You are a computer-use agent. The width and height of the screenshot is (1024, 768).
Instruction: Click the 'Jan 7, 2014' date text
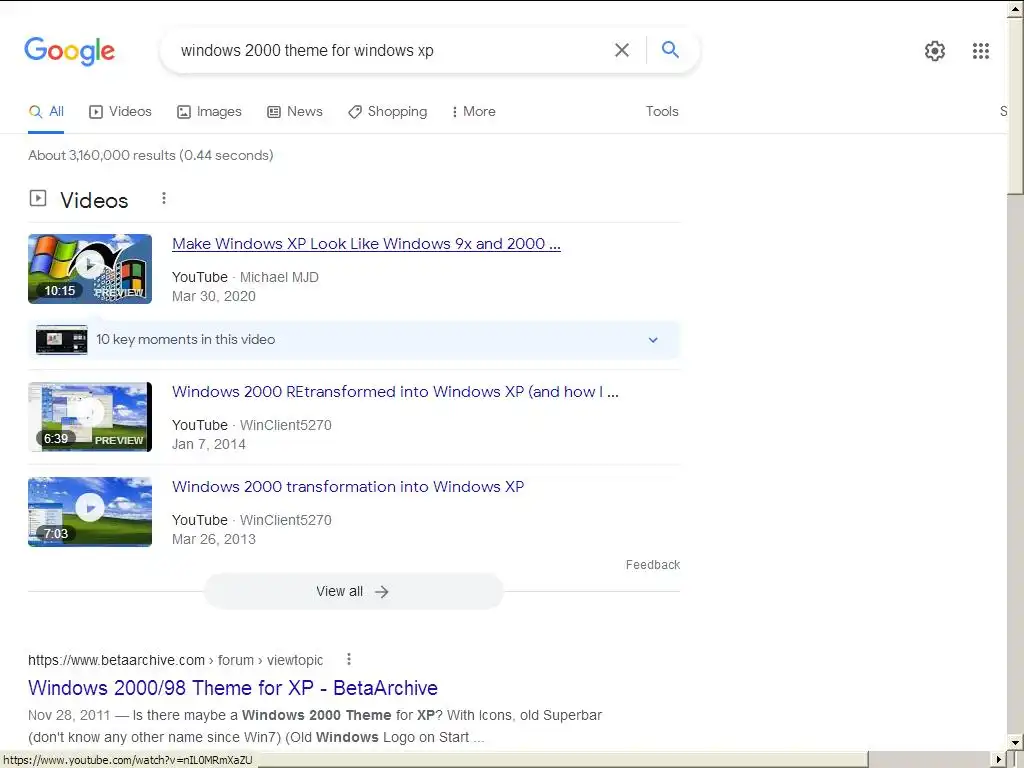click(x=208, y=445)
